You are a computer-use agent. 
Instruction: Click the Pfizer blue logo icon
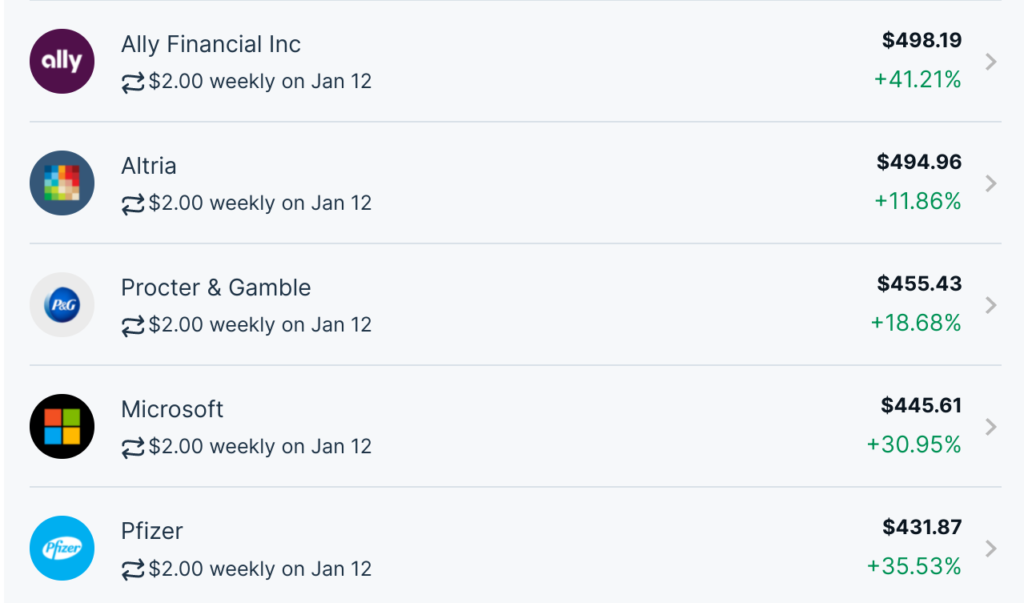62,548
